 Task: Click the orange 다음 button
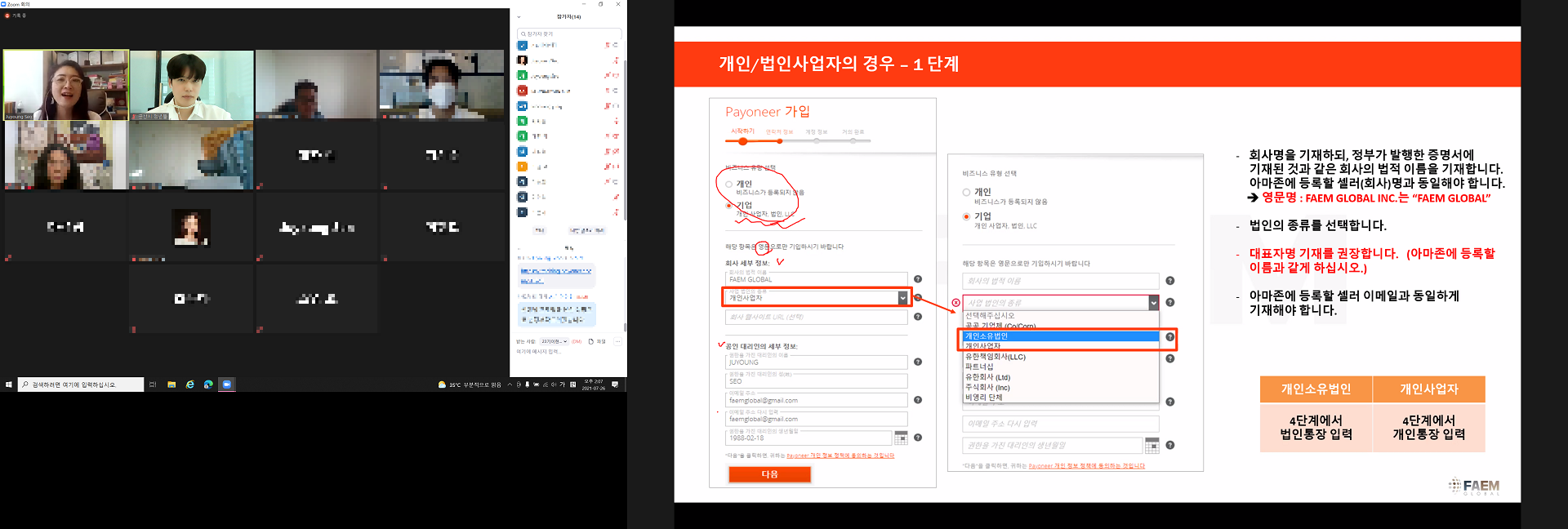769,474
